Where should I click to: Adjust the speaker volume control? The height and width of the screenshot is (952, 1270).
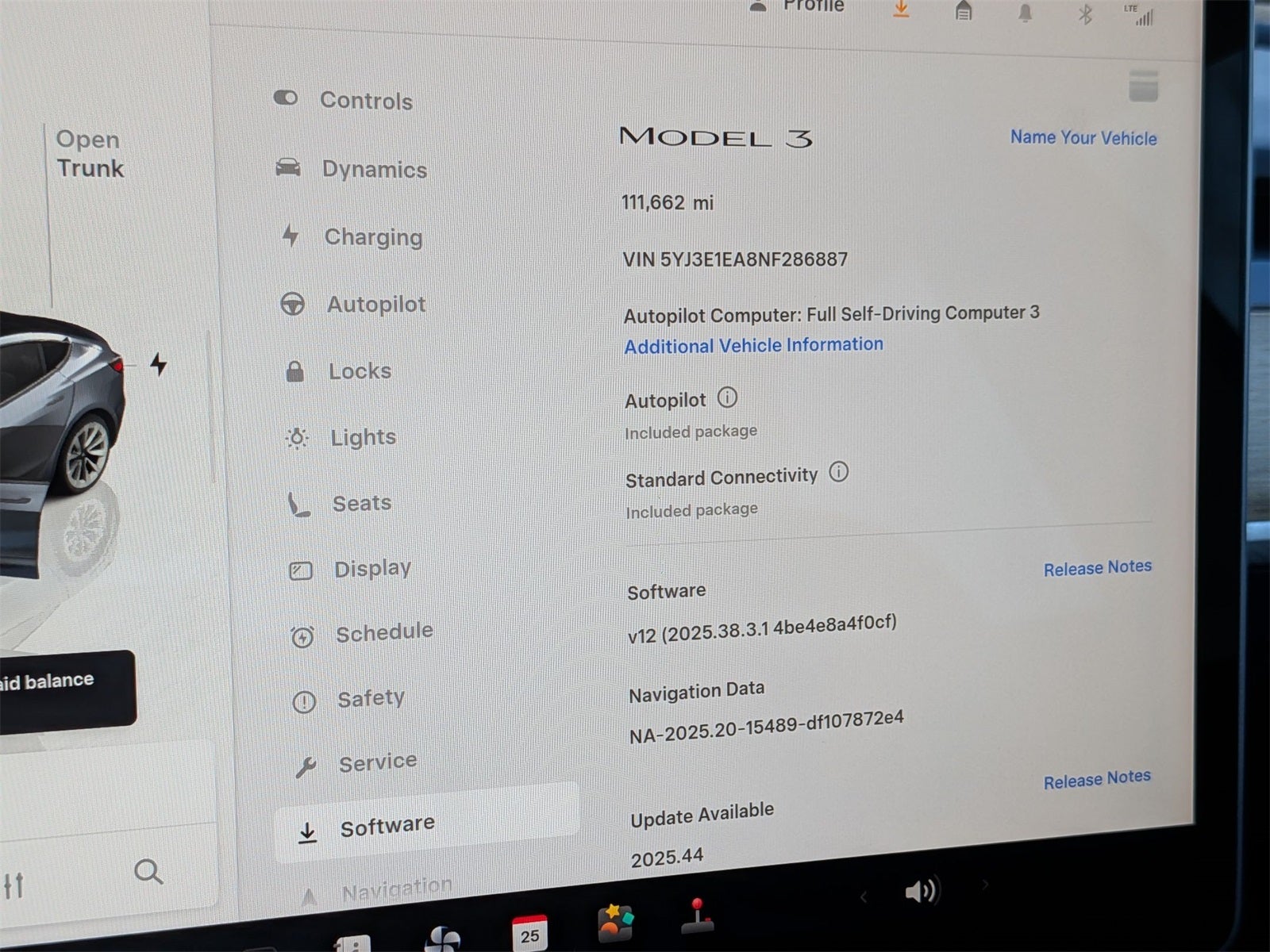[922, 891]
